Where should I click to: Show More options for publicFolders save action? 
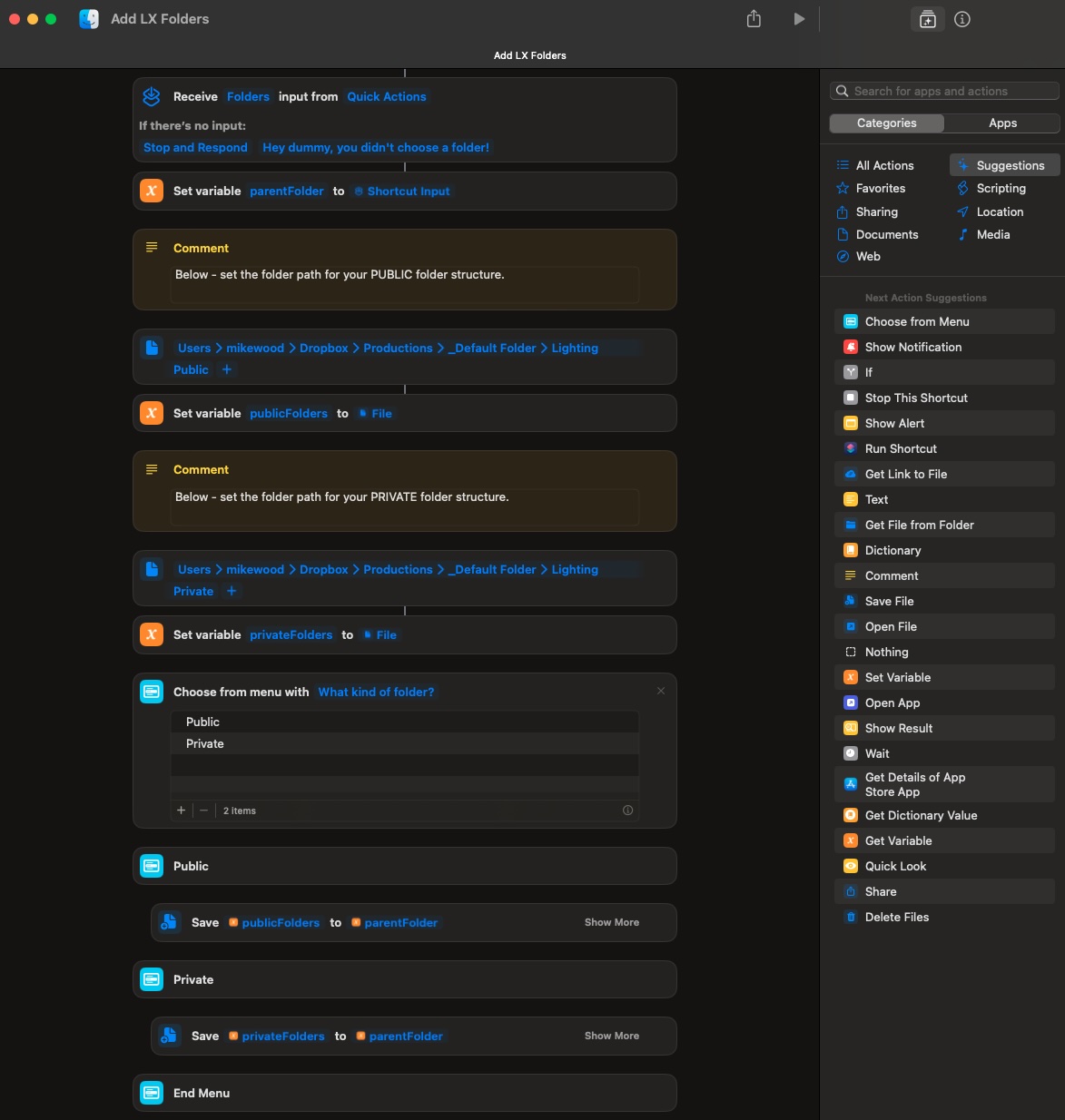[612, 922]
